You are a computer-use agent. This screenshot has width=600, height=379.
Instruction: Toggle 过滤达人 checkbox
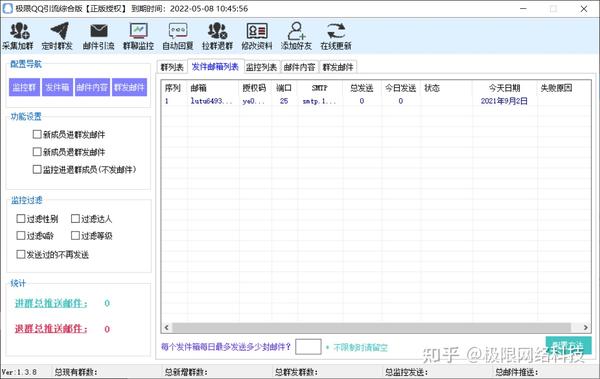75,219
